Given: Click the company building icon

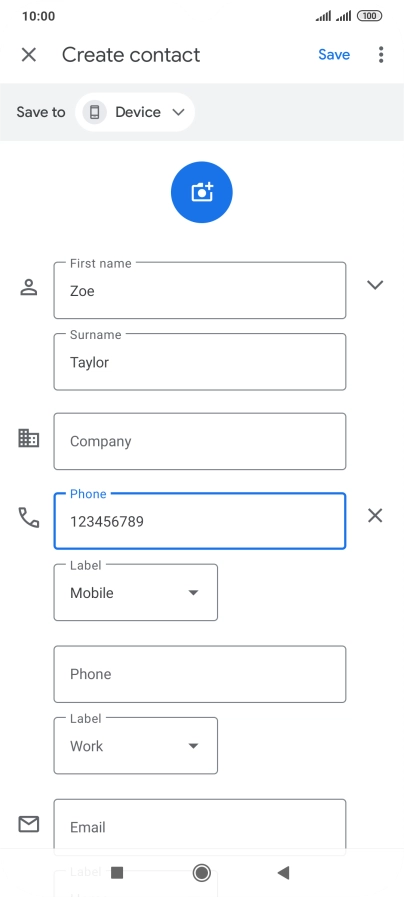Looking at the screenshot, I should tap(29, 438).
